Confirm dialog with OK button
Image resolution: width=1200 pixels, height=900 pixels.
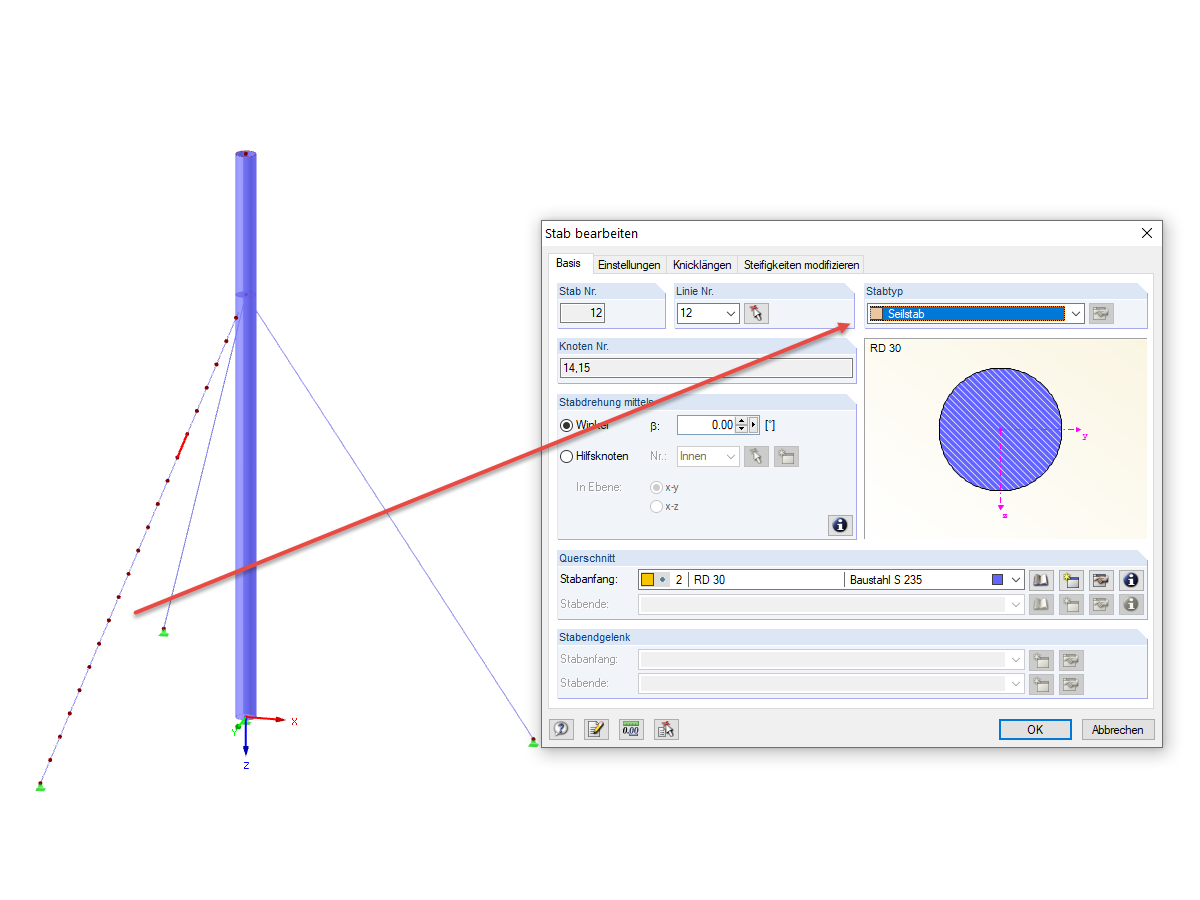point(1035,730)
